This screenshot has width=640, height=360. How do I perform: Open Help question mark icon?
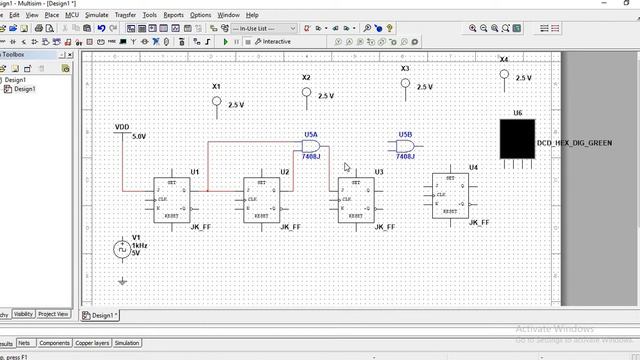[389, 28]
